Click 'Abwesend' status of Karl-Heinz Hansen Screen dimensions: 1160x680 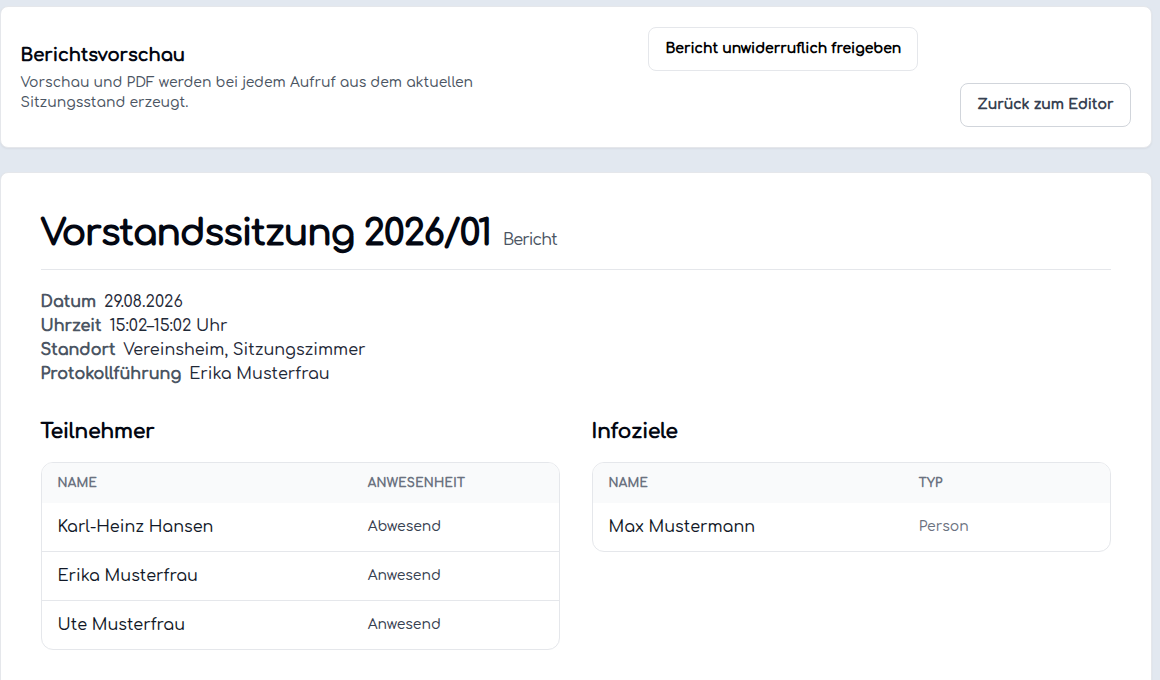click(x=404, y=526)
